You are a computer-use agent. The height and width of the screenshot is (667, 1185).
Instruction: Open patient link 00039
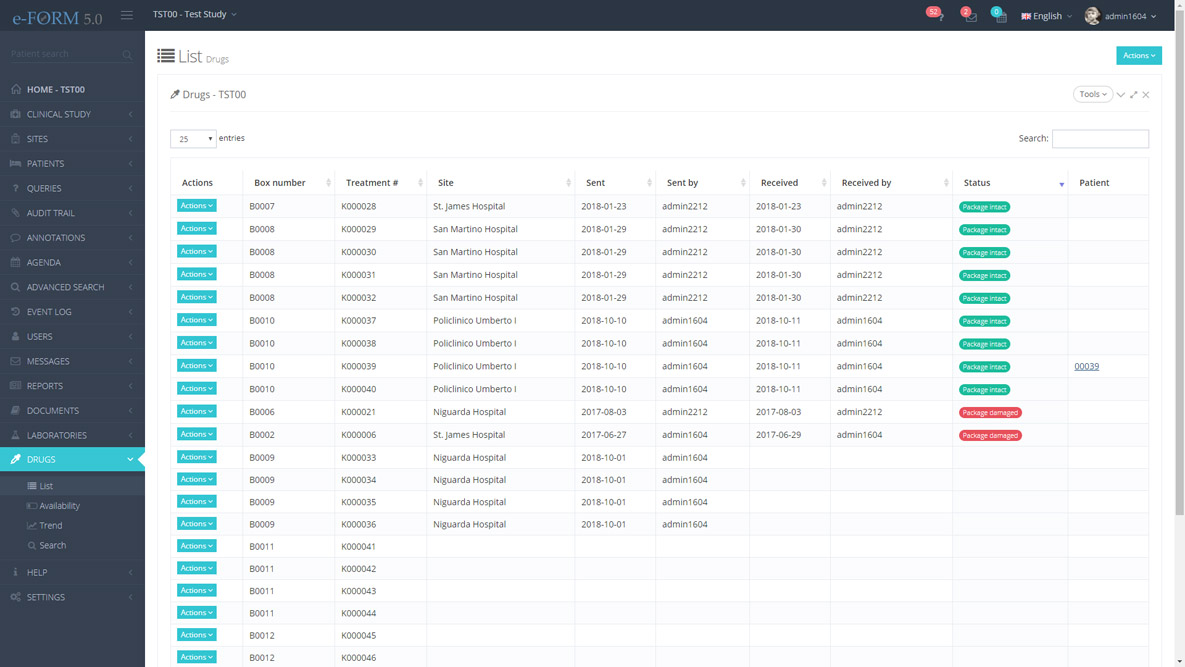(1086, 366)
